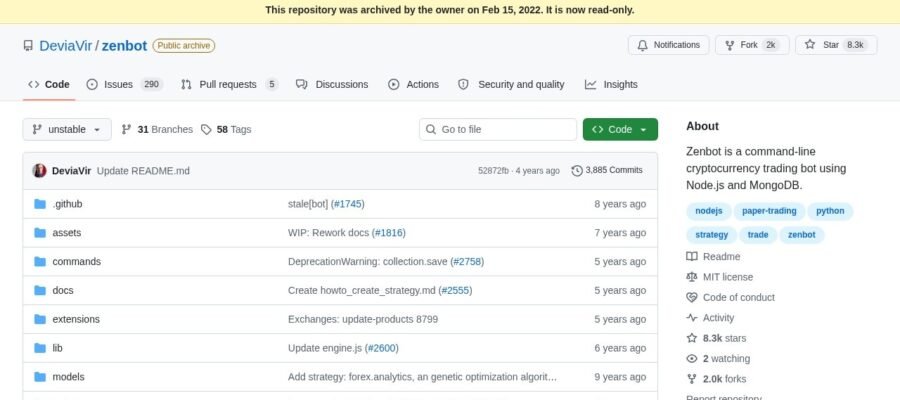Open pull request #2555 link

pos(455,290)
